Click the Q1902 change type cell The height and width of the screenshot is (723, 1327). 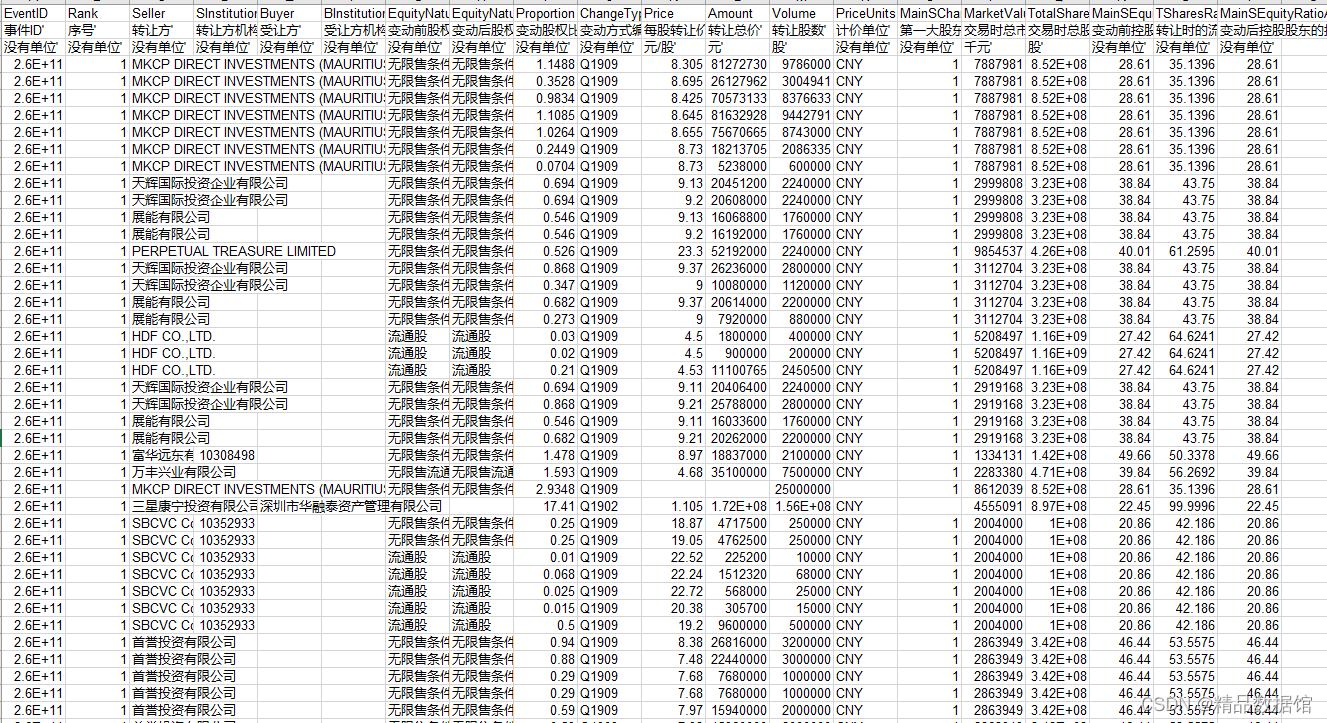609,506
